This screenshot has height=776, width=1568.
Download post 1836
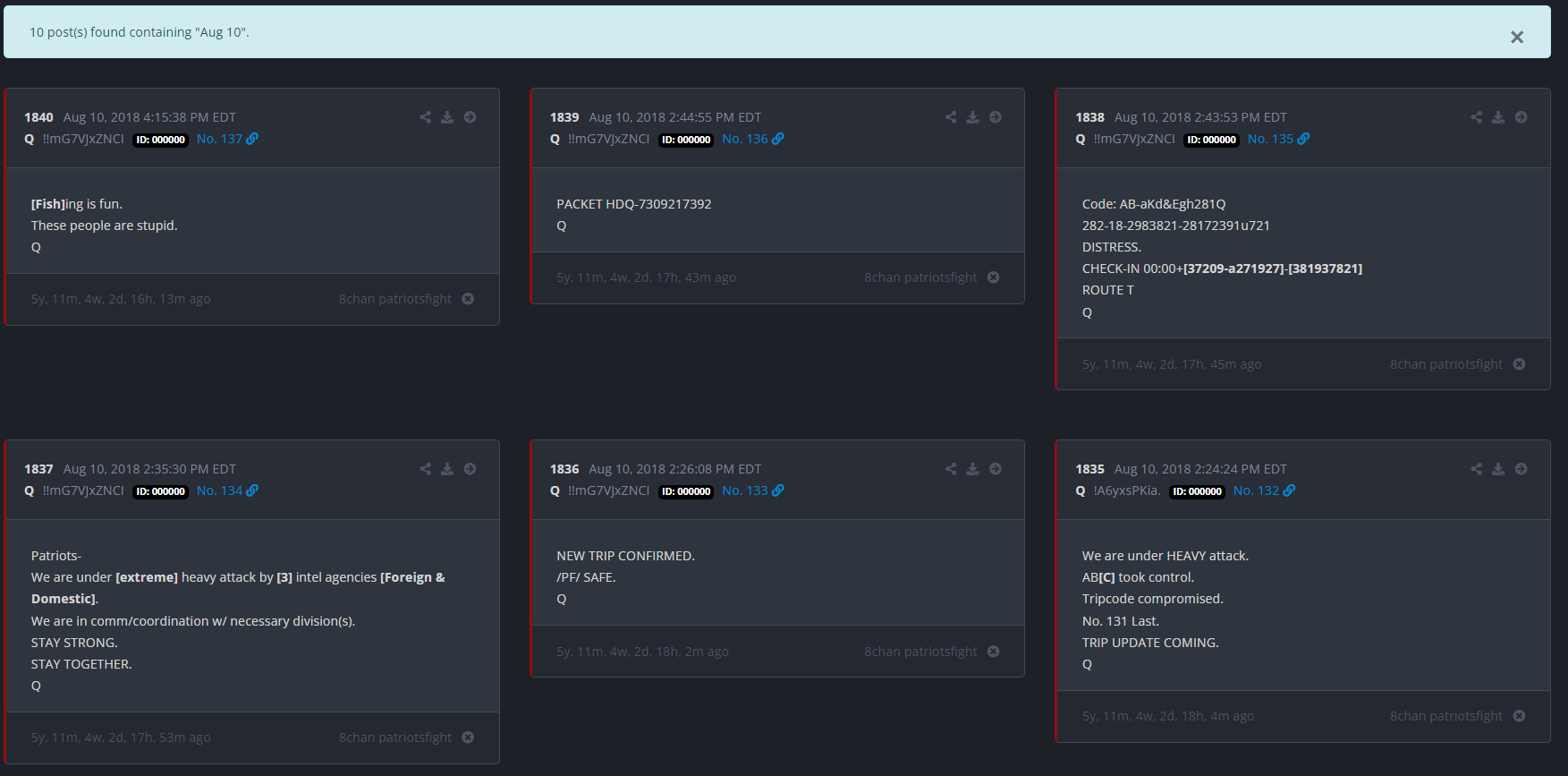pyautogui.click(x=973, y=469)
